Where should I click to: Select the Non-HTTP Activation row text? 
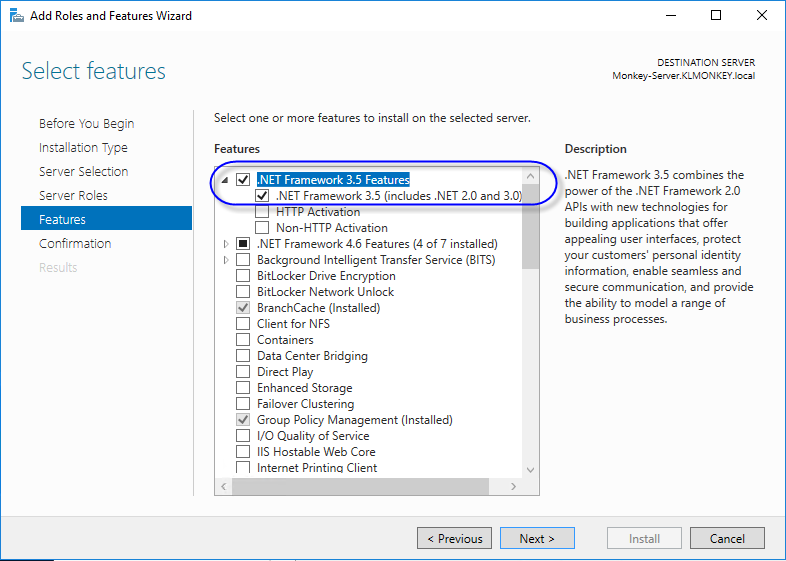click(332, 228)
